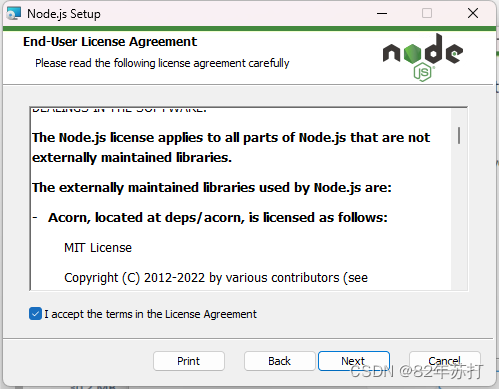Uncheck the accept license terms checkbox
The image size is (499, 389).
(35, 314)
